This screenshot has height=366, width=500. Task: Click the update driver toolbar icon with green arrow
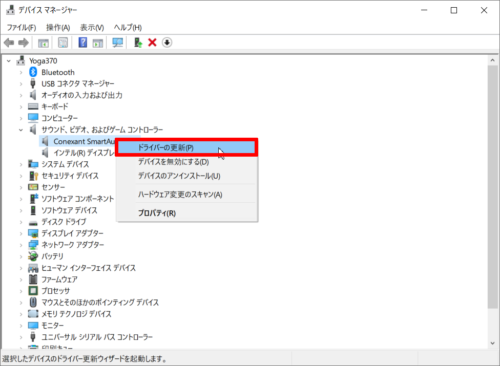coord(138,43)
